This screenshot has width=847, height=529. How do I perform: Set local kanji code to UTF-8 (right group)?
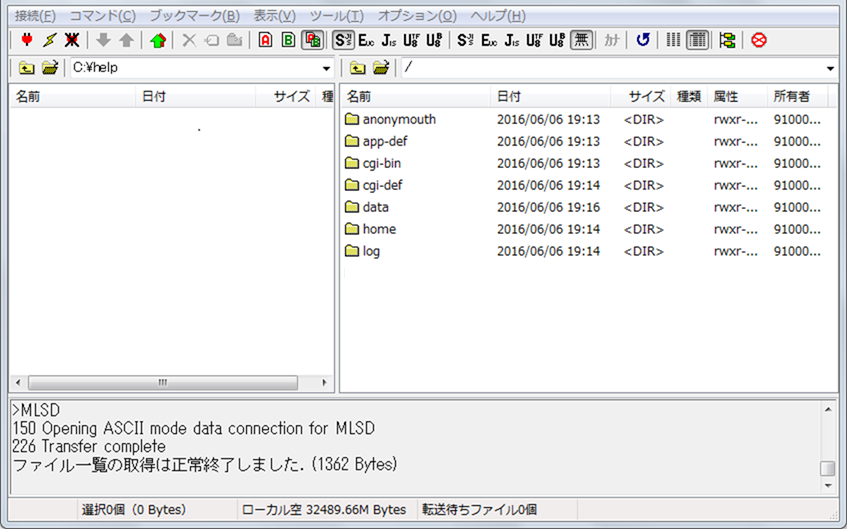tap(534, 40)
